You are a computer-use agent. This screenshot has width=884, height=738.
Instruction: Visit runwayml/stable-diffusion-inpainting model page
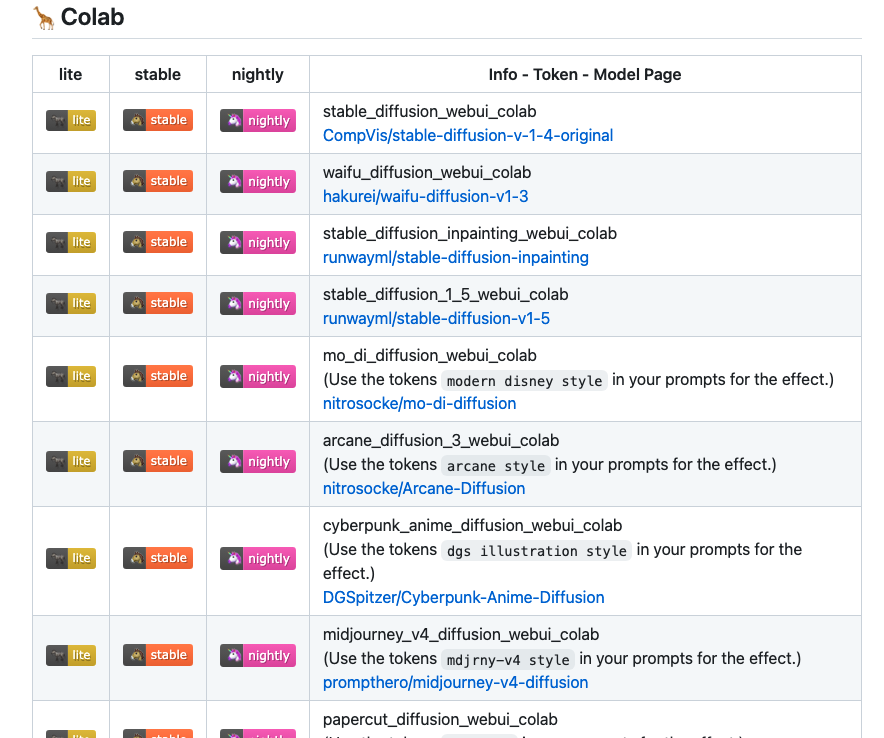tap(456, 258)
